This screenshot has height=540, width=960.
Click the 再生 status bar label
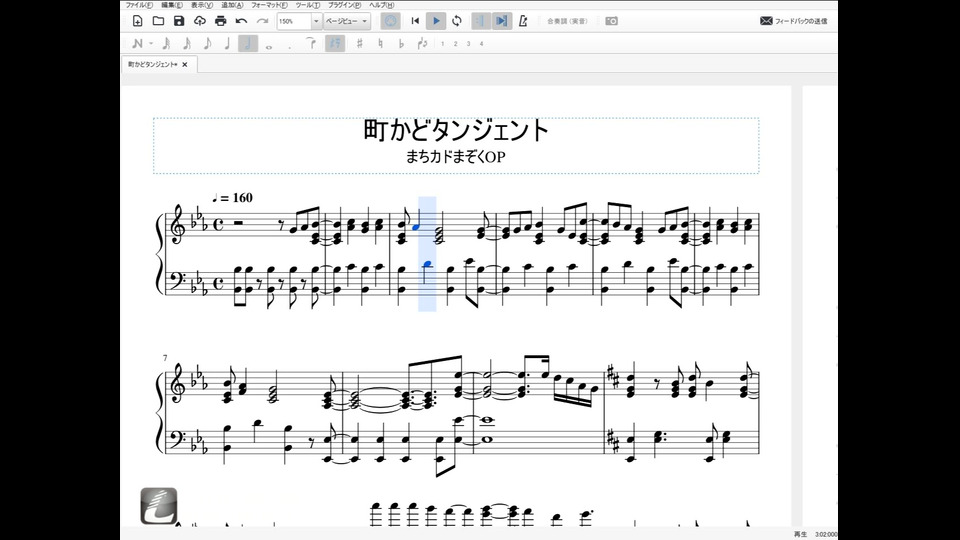801,534
